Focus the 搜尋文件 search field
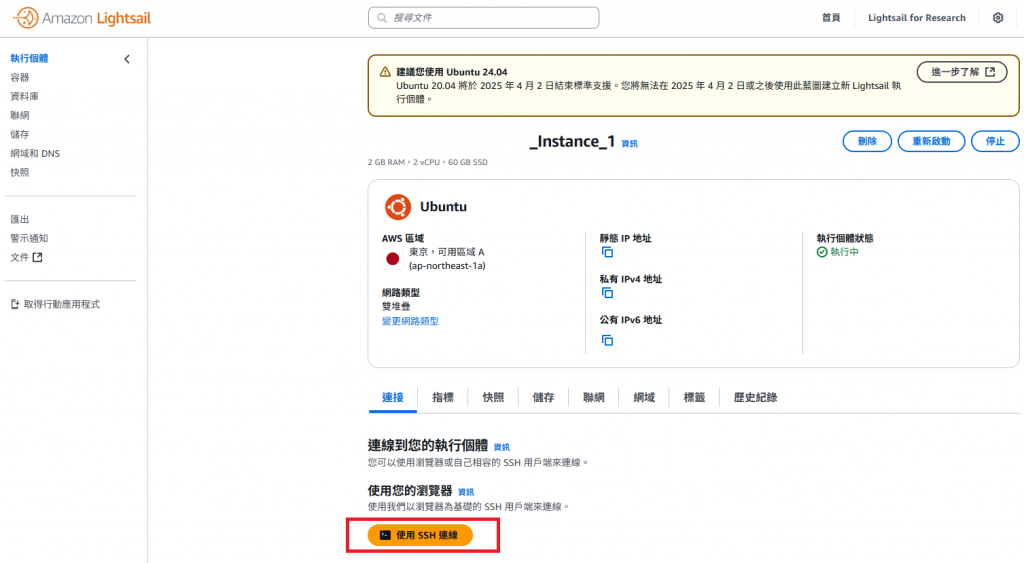Image resolution: width=1024 pixels, height=563 pixels. [483, 18]
